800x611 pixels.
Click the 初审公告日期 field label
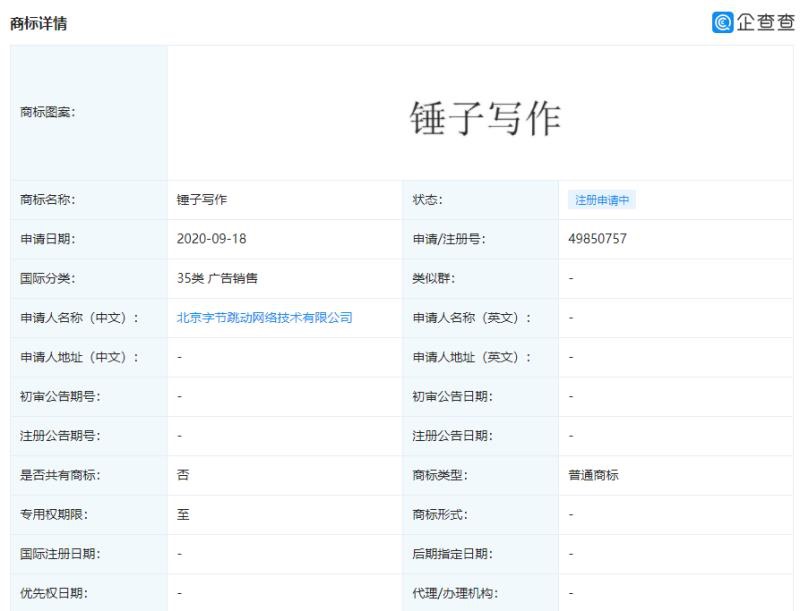tap(452, 397)
